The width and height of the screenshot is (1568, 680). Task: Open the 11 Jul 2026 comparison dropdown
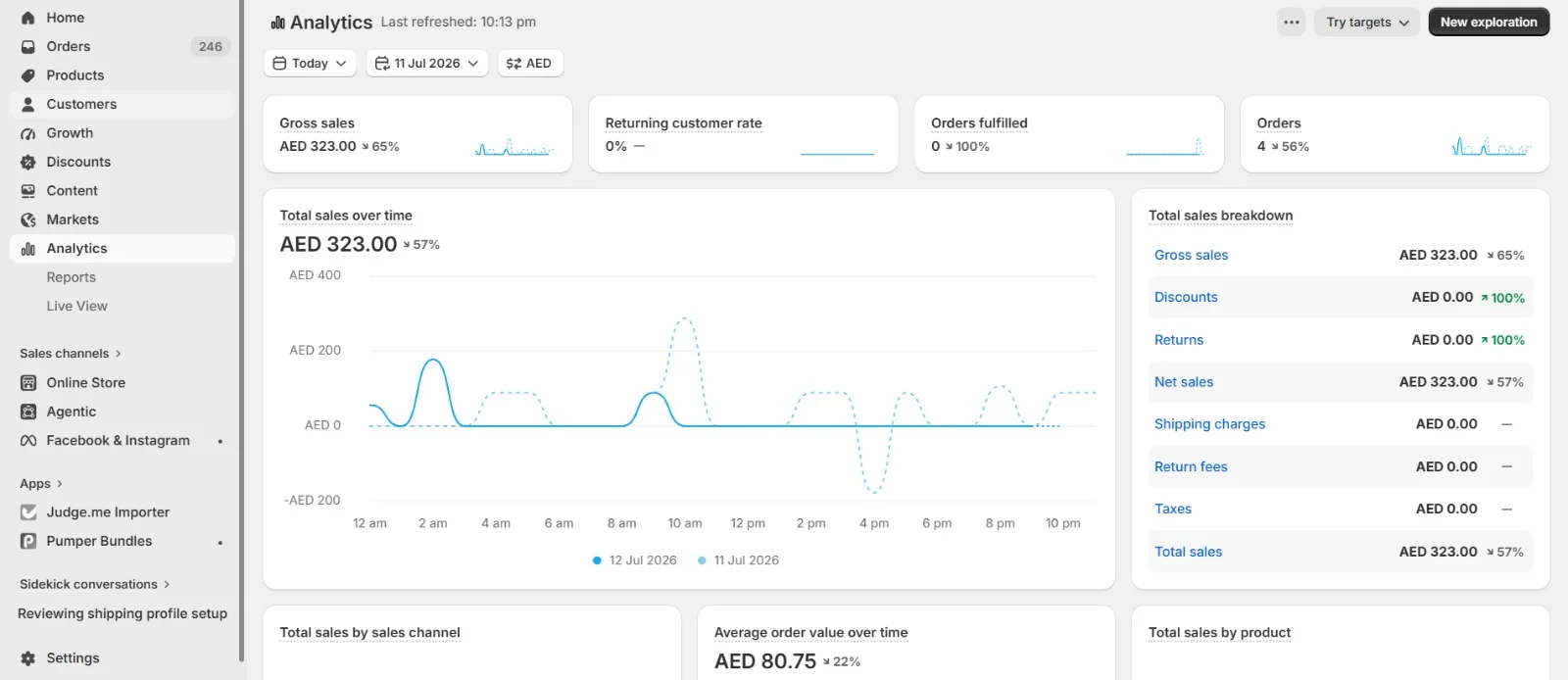427,63
